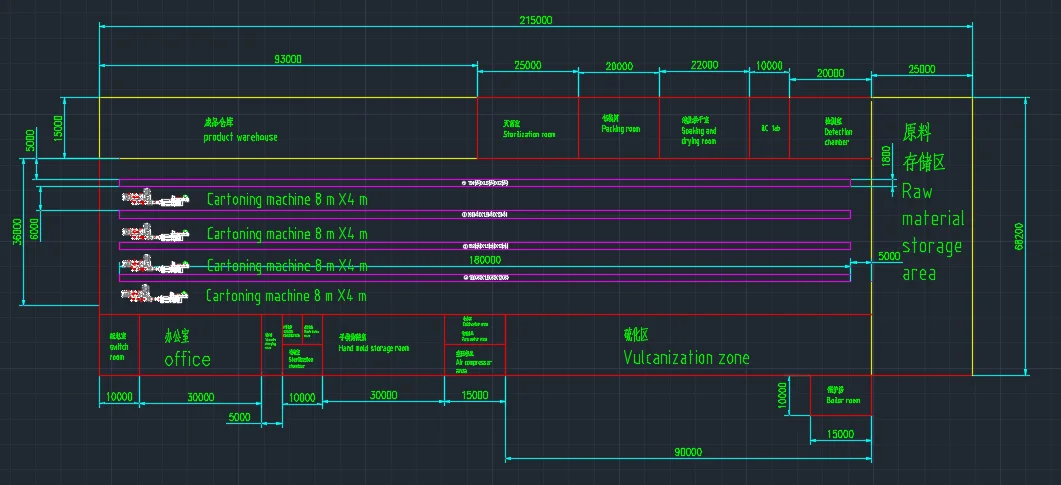Click the 'Packing room' label

(x=620, y=129)
